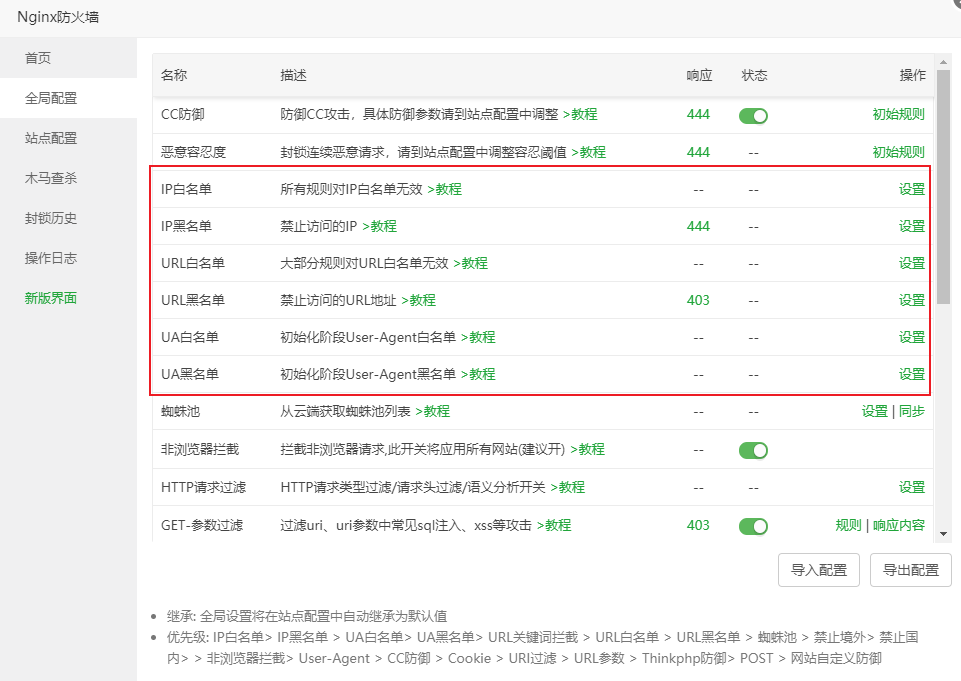The image size is (961, 681).
Task: Open the 蜘蛛池 教程 link
Action: click(x=433, y=411)
